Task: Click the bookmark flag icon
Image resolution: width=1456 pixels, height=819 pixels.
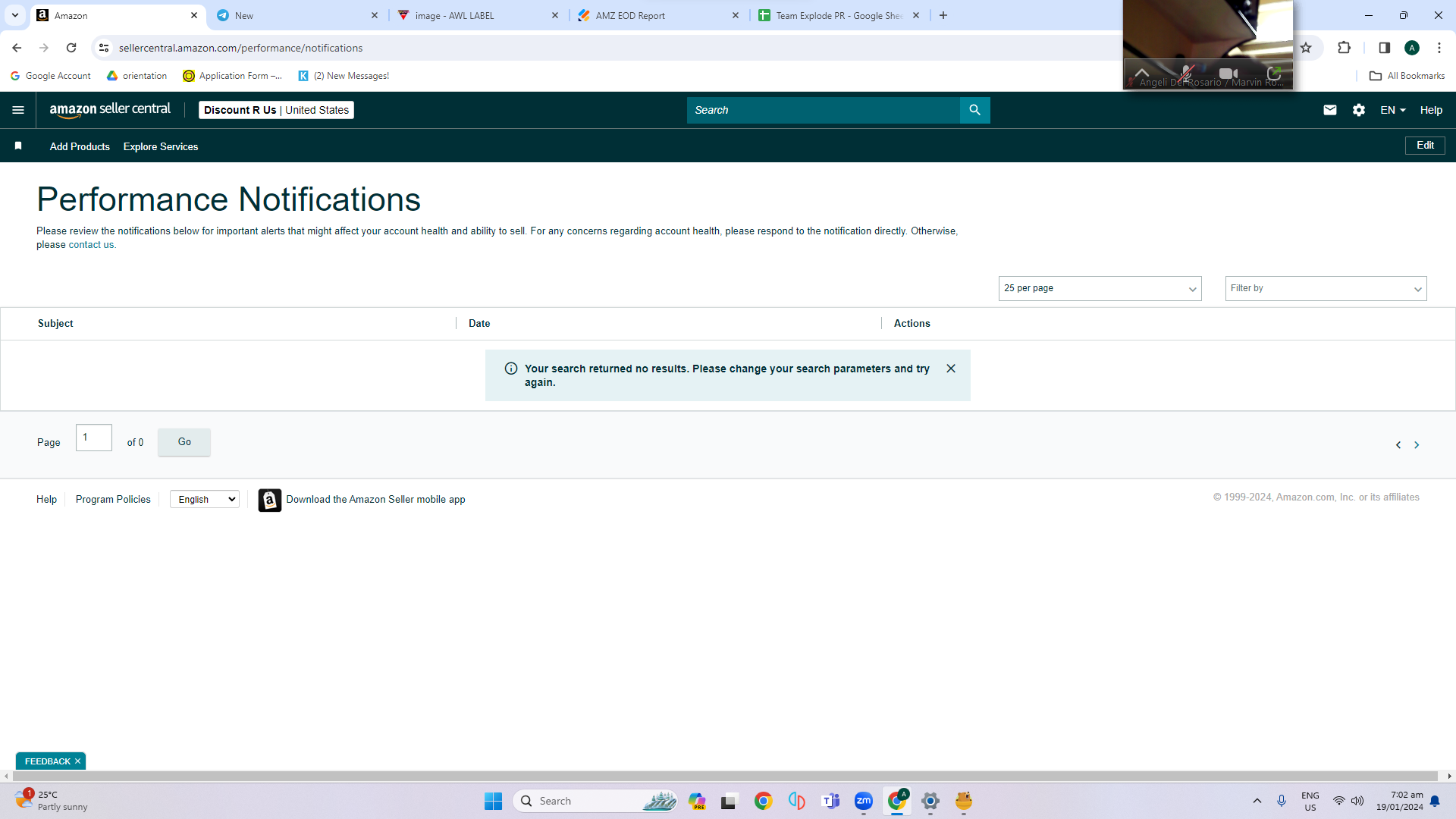Action: [x=18, y=146]
